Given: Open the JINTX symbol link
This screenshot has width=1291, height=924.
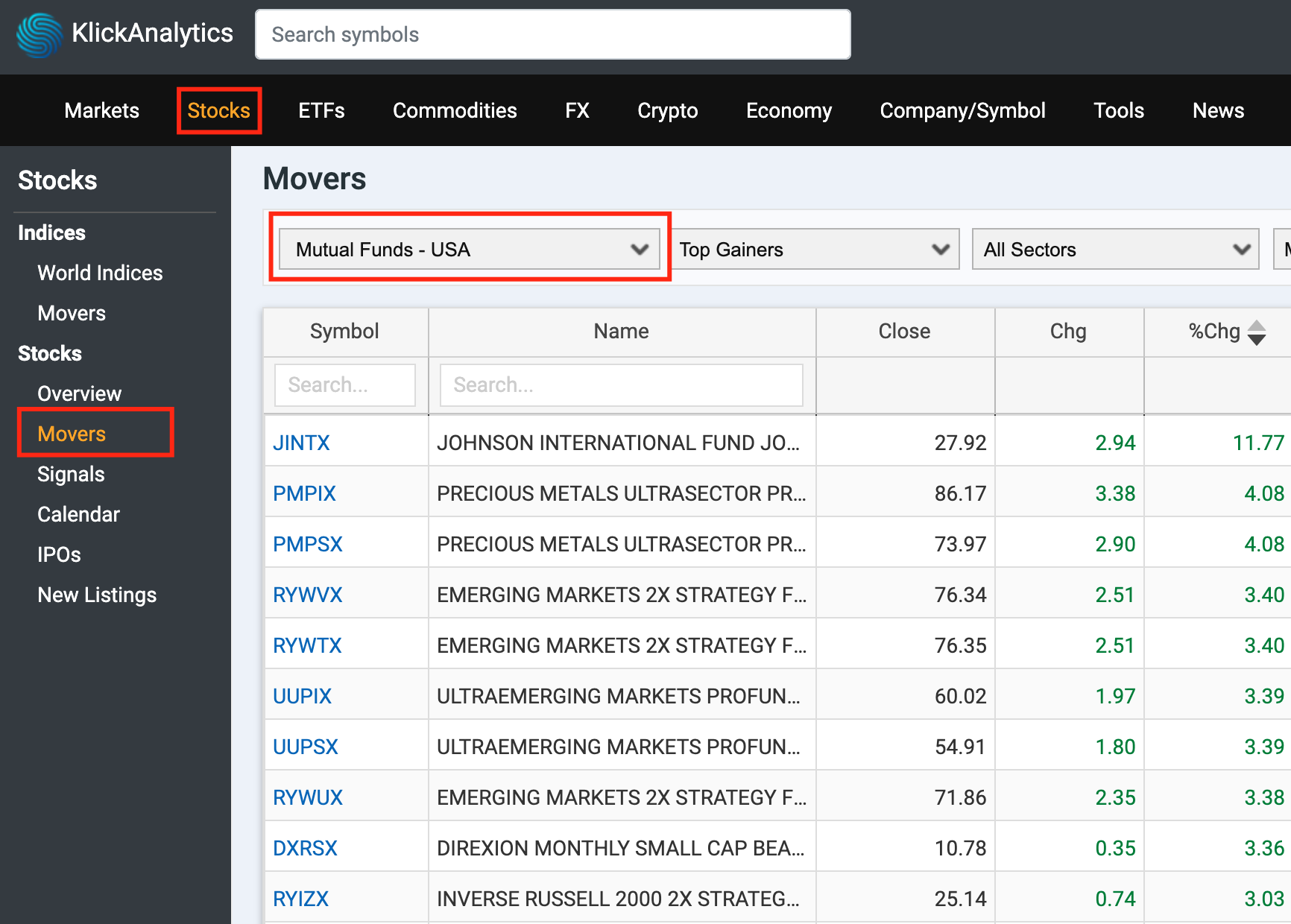Looking at the screenshot, I should point(301,443).
